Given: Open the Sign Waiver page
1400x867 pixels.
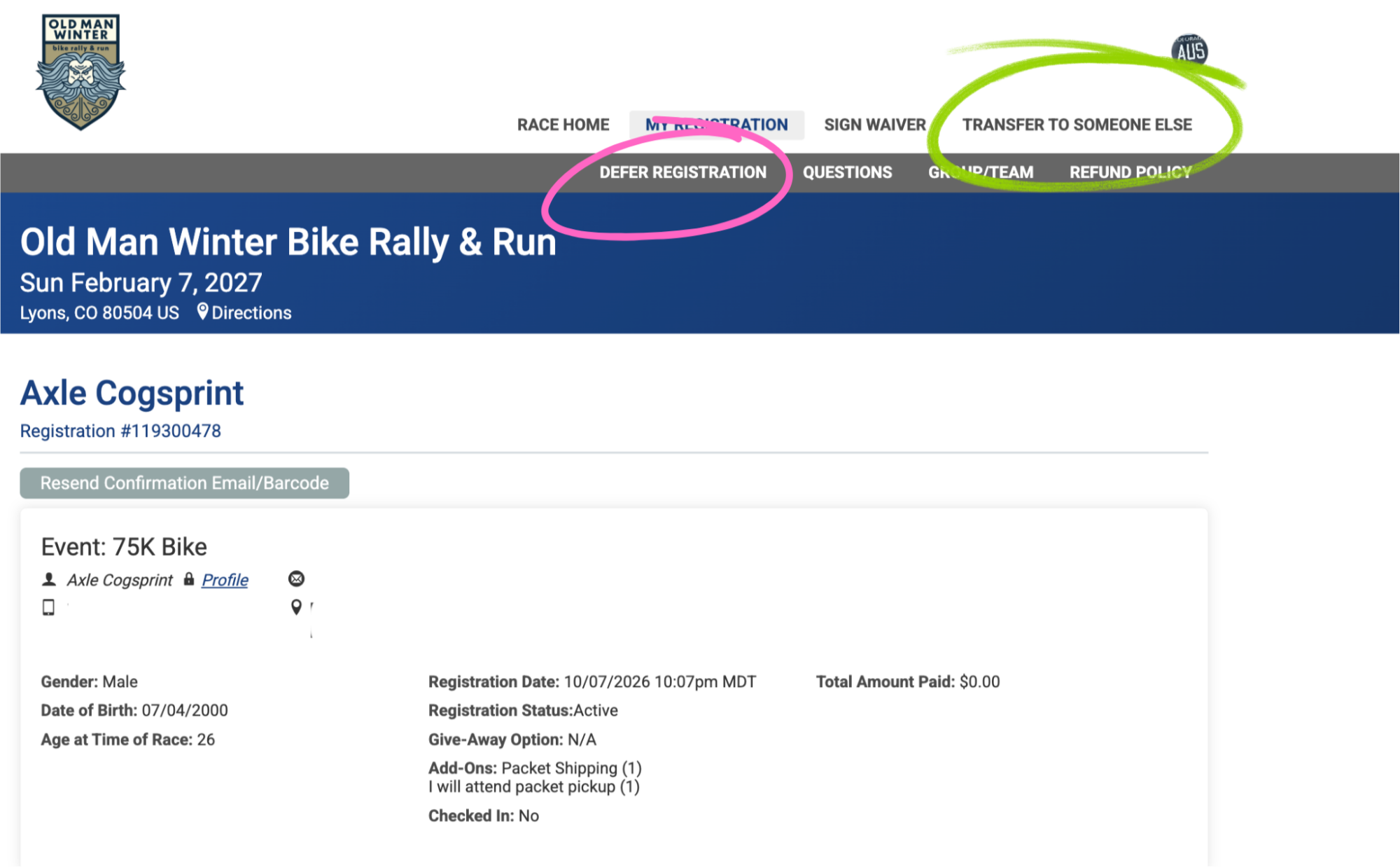Looking at the screenshot, I should pos(874,125).
